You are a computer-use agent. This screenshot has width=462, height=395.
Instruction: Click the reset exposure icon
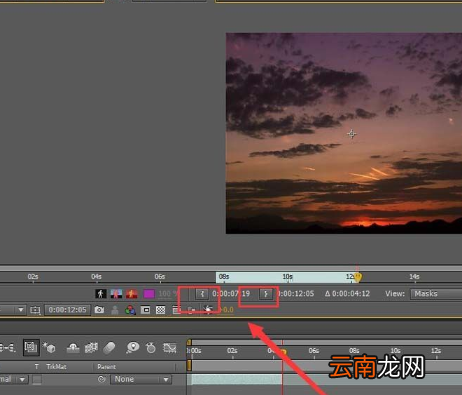coord(208,310)
